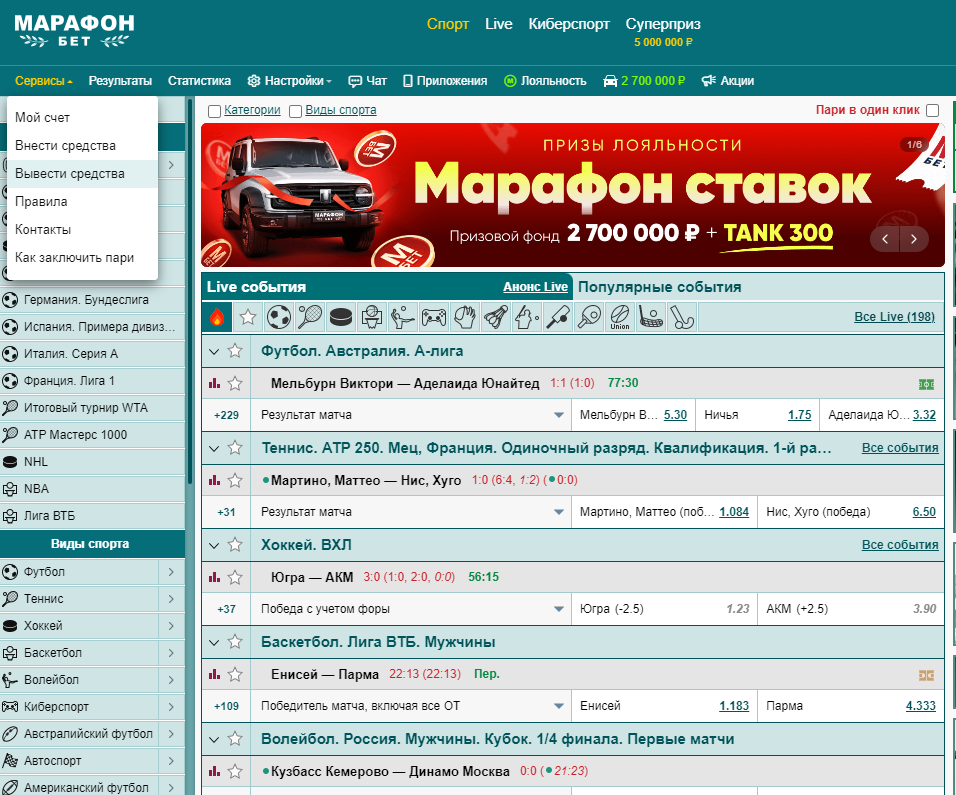Filter Live events by volleyball player icon

403,317
